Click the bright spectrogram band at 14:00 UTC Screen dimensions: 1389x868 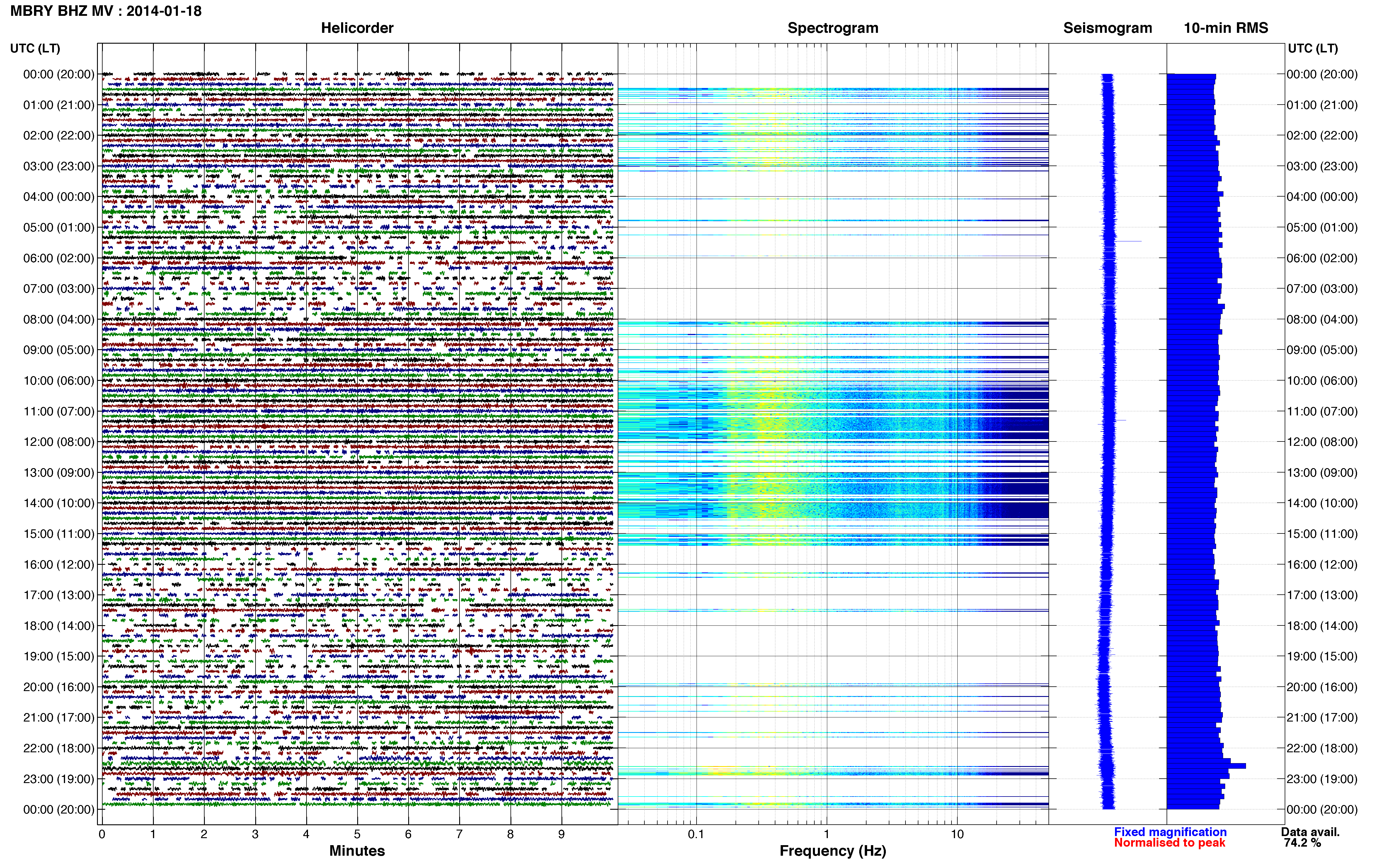click(833, 510)
